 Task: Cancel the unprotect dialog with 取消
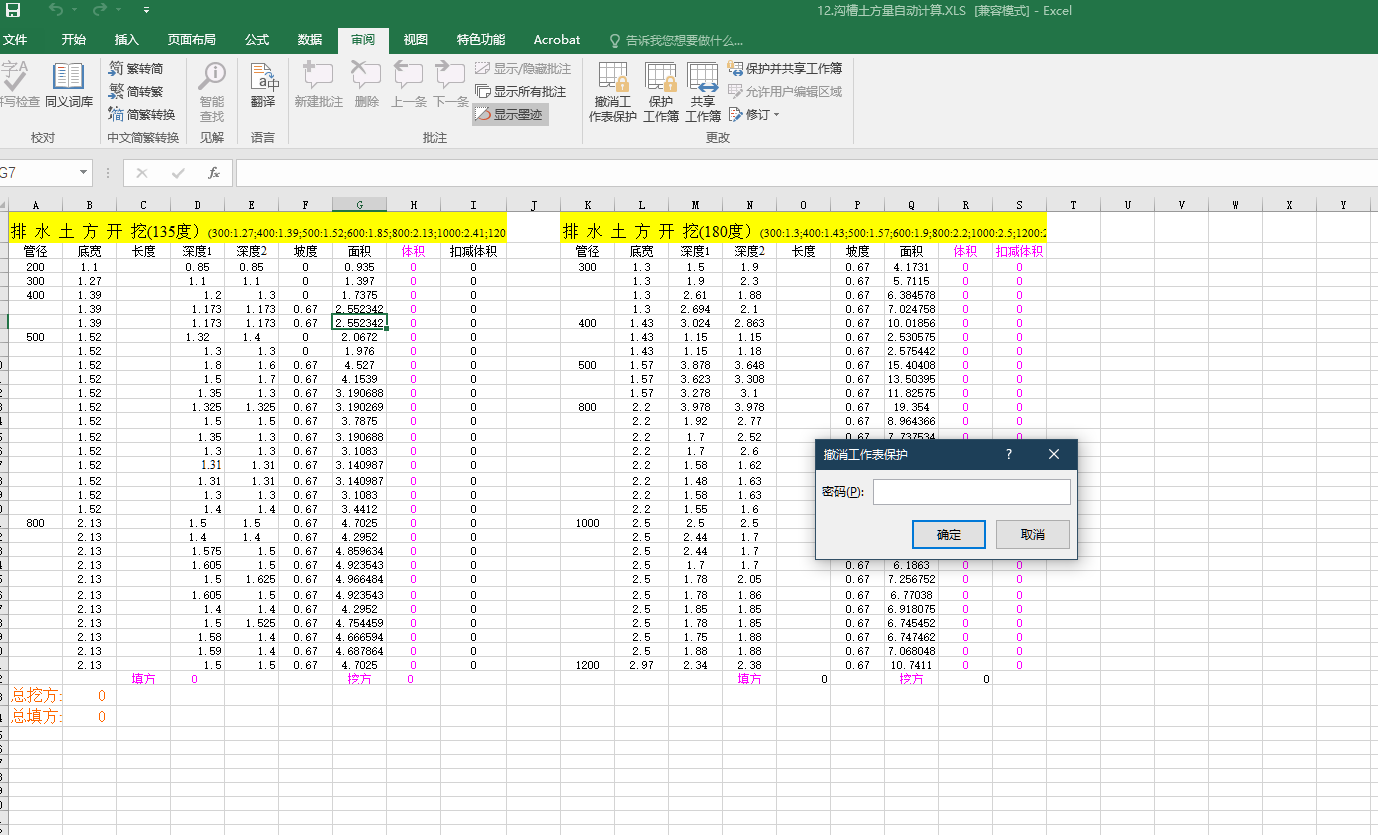pos(1033,534)
